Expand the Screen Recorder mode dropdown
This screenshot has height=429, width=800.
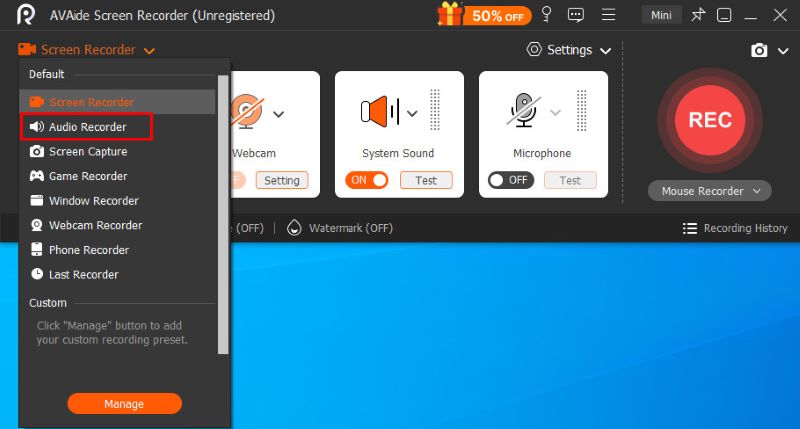pyautogui.click(x=149, y=51)
